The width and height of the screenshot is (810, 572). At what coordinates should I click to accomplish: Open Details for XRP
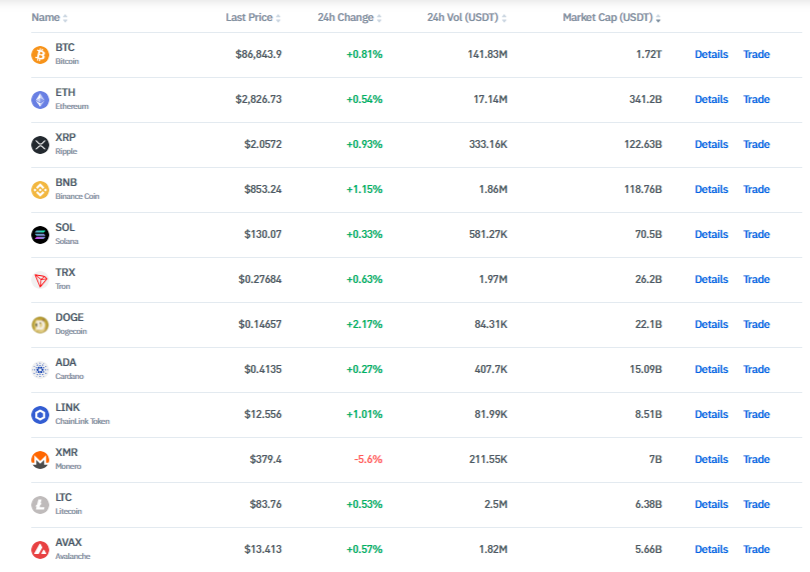711,144
